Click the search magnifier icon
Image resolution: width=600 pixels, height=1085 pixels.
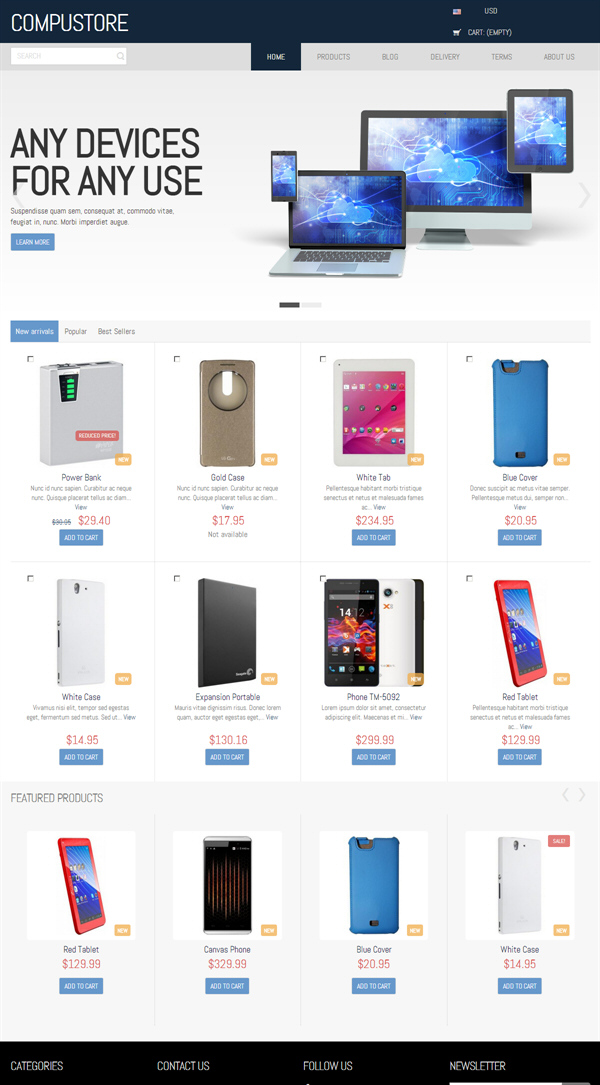coord(120,56)
